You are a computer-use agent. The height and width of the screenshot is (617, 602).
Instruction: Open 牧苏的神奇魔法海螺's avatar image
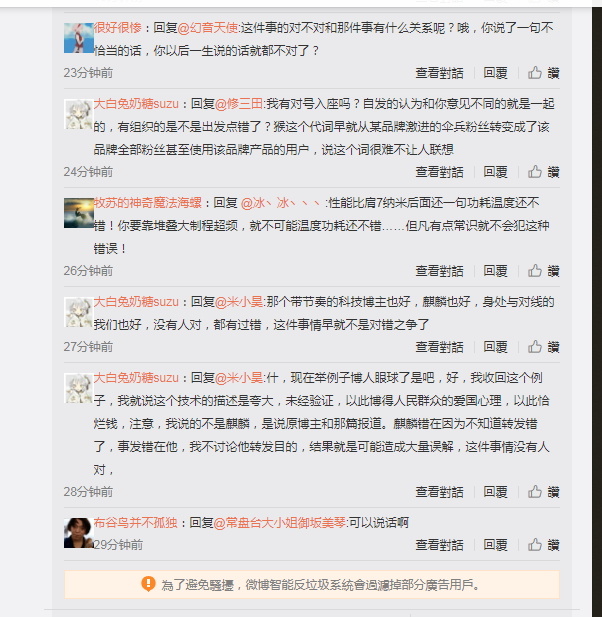coord(79,213)
